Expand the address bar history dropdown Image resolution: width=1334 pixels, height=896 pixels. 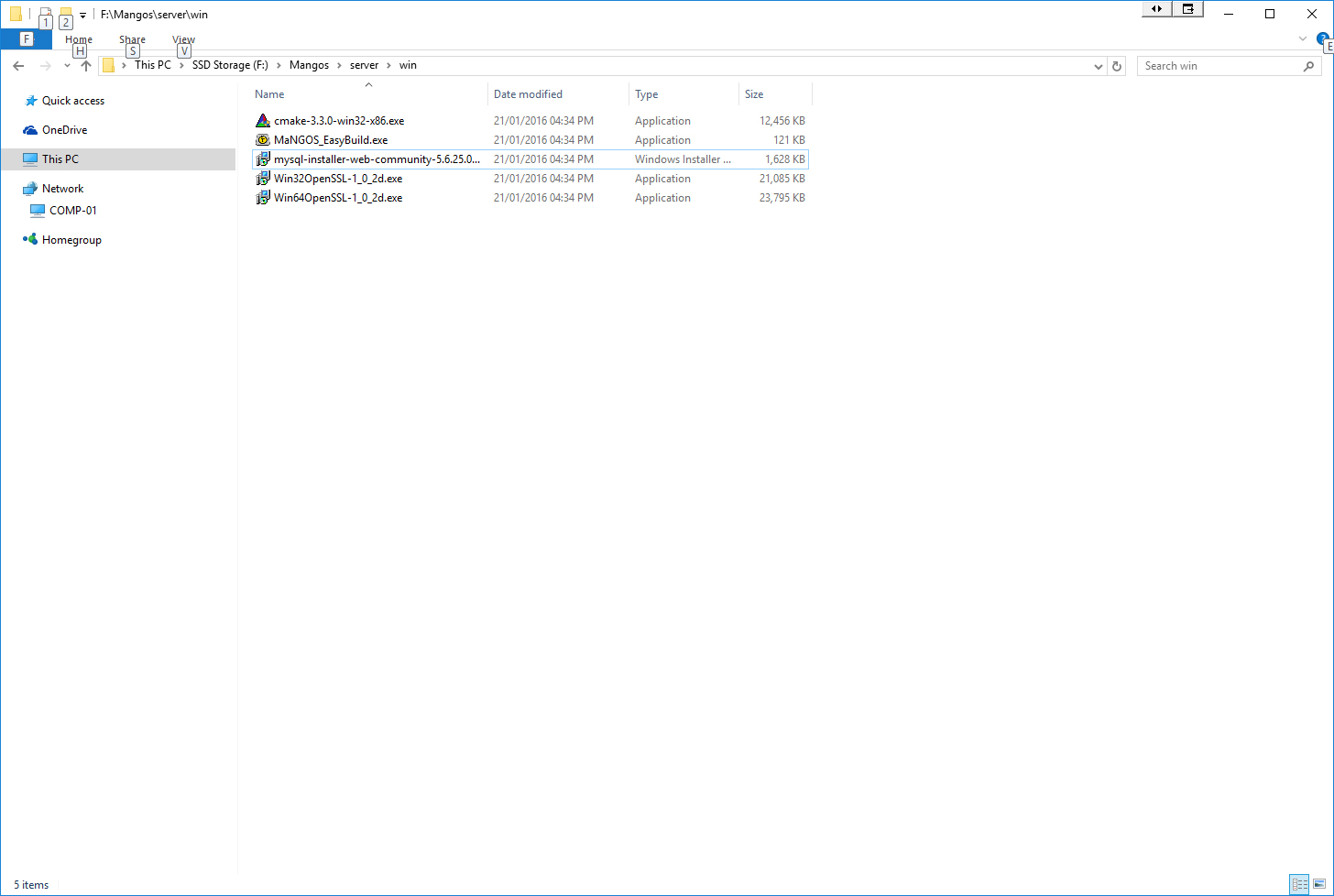(1099, 66)
